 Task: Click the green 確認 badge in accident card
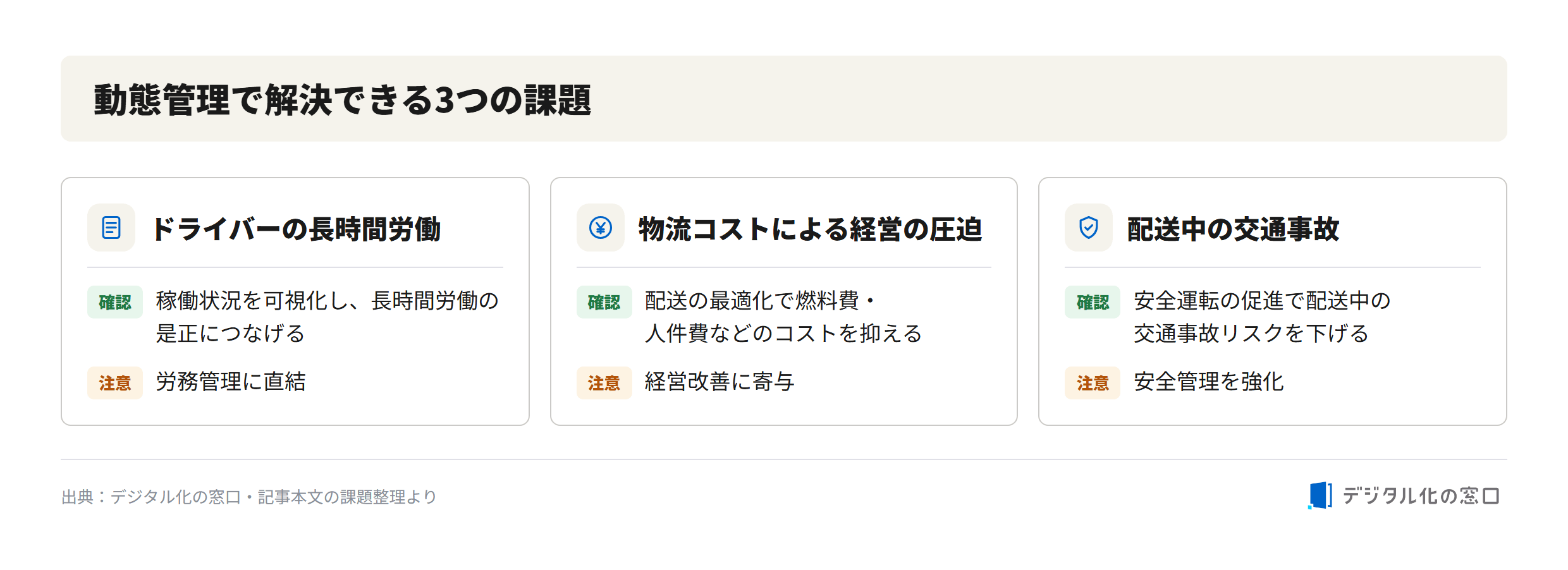point(1093,302)
